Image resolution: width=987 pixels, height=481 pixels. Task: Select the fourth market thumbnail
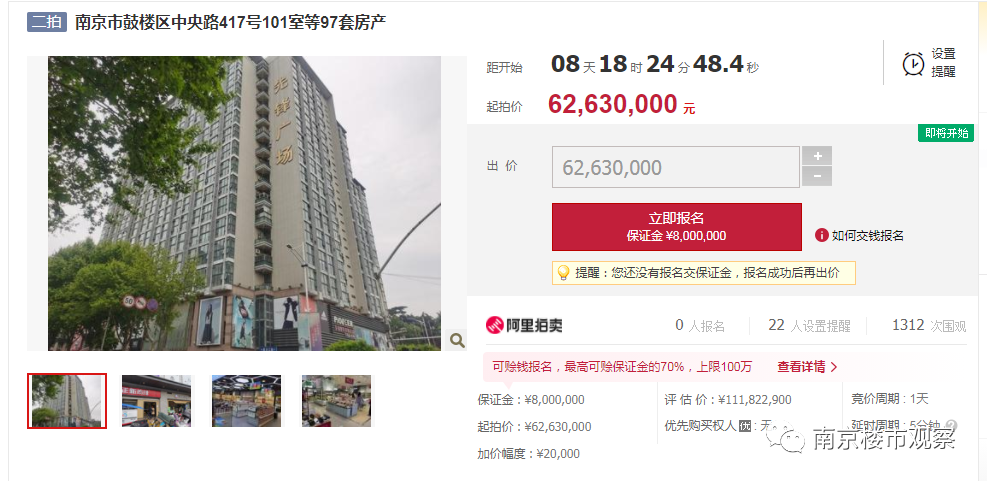[336, 401]
